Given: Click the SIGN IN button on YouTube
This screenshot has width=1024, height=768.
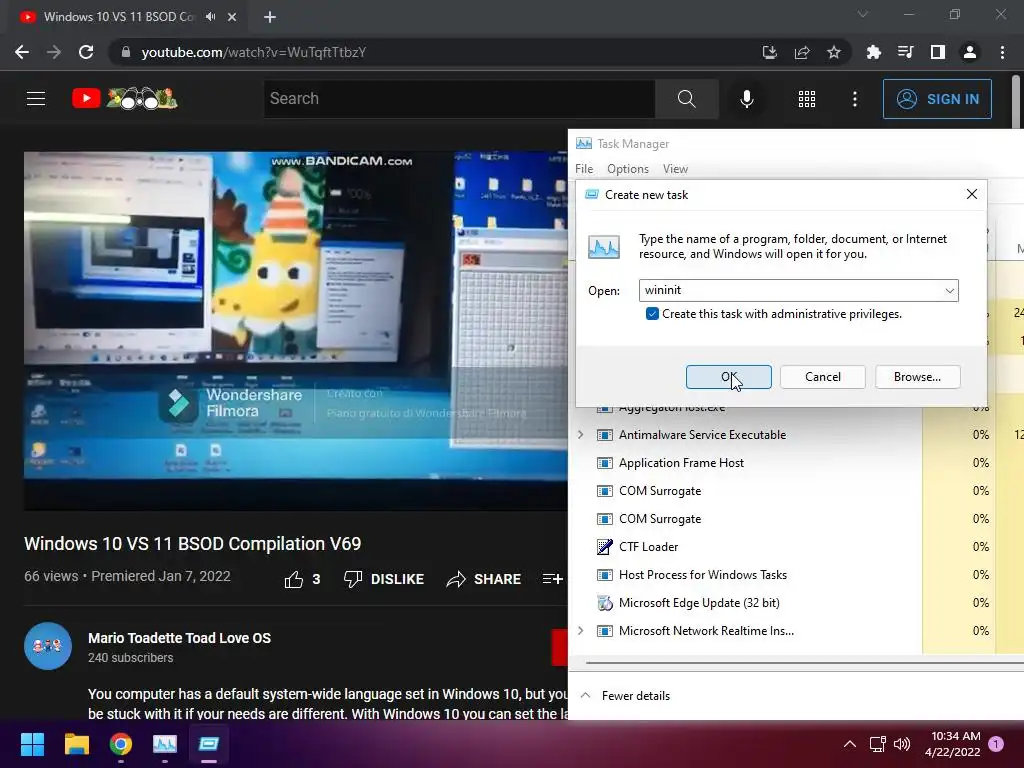Looking at the screenshot, I should coord(937,99).
